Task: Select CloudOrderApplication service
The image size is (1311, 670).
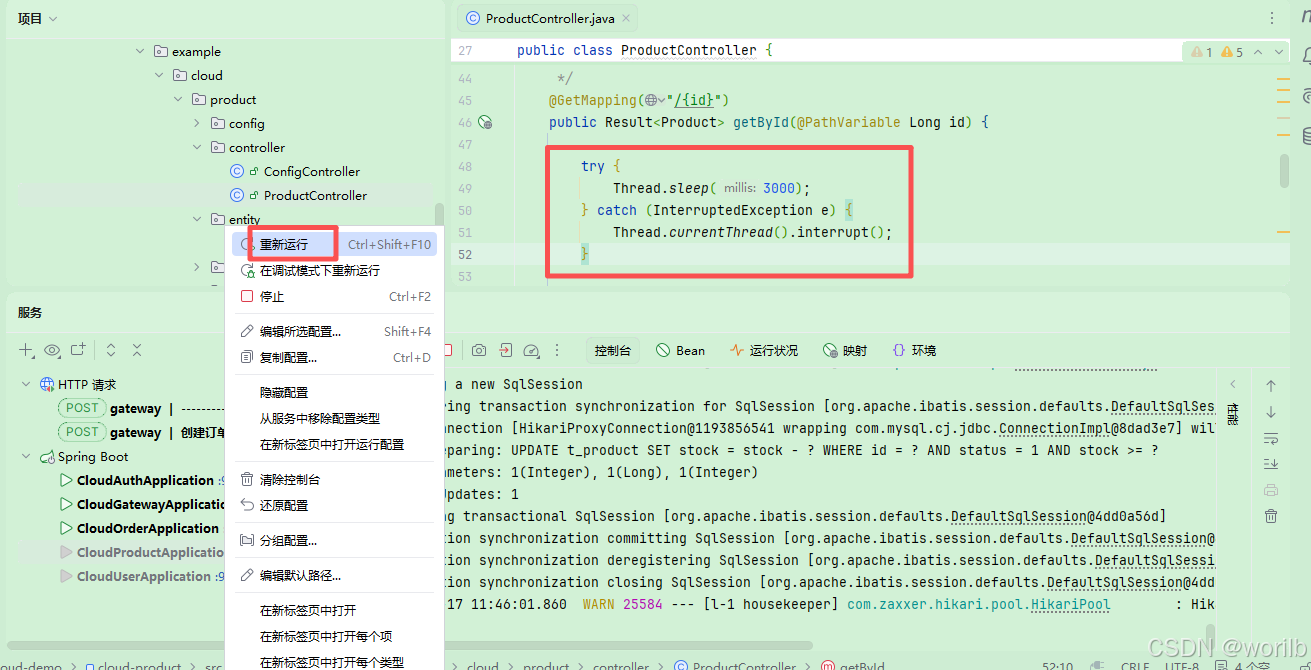Action: 148,528
